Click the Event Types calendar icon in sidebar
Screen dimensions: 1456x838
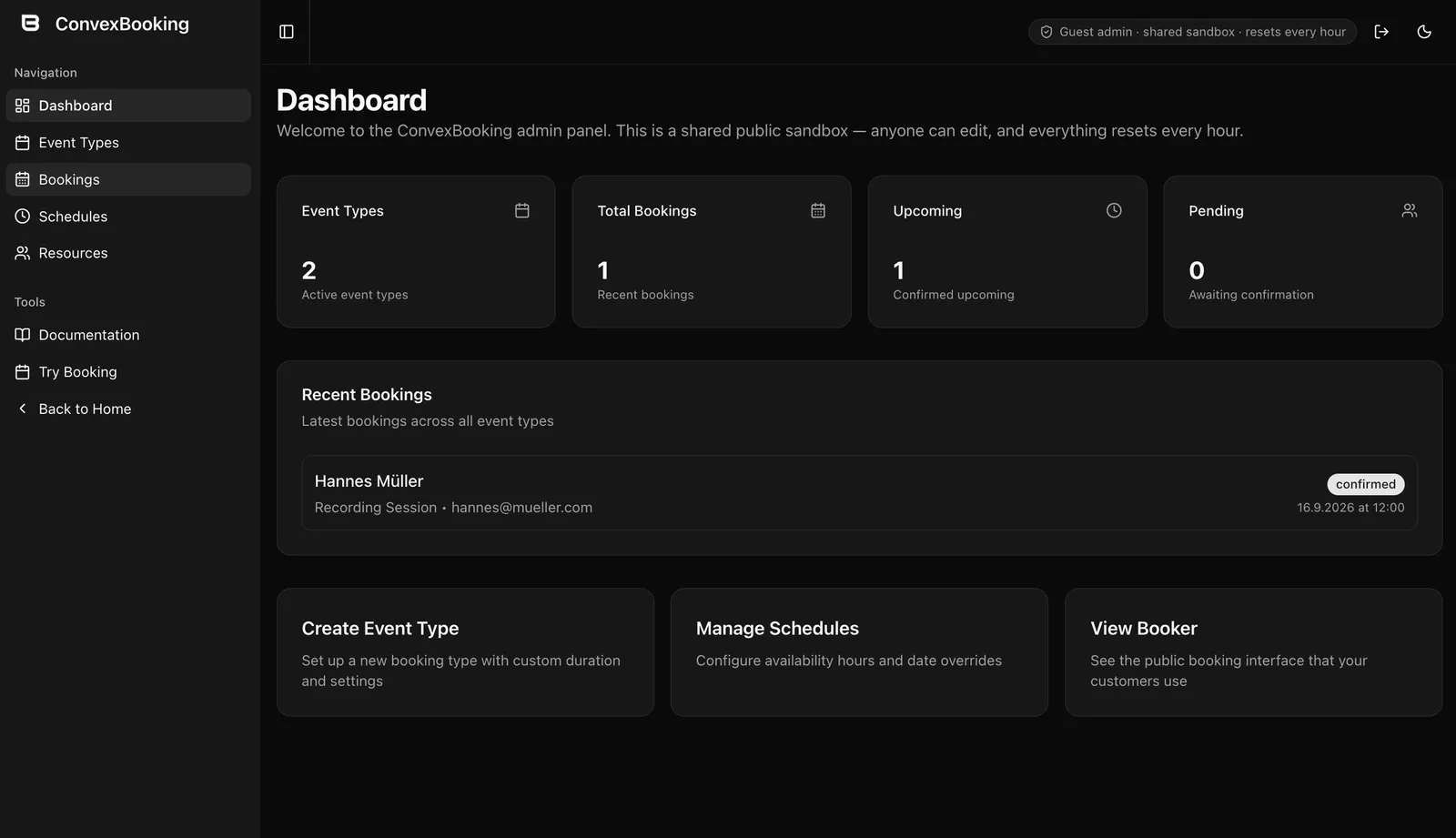pos(23,143)
